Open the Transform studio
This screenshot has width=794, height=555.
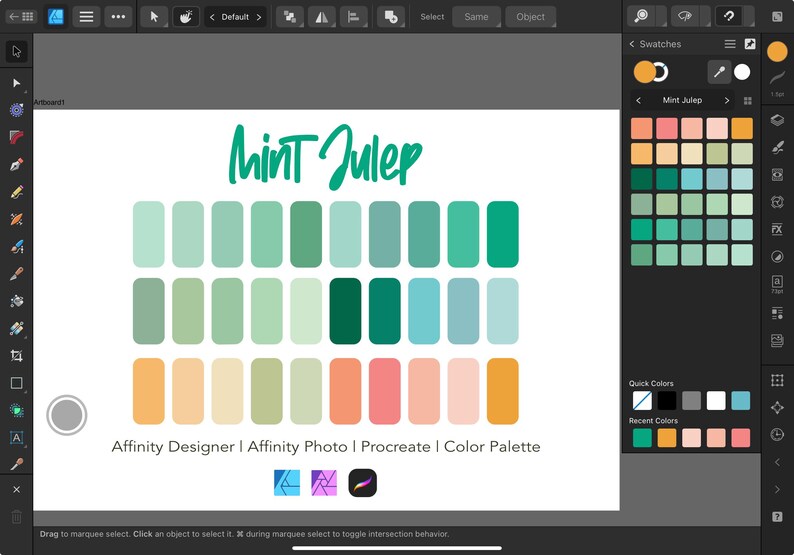pos(777,380)
